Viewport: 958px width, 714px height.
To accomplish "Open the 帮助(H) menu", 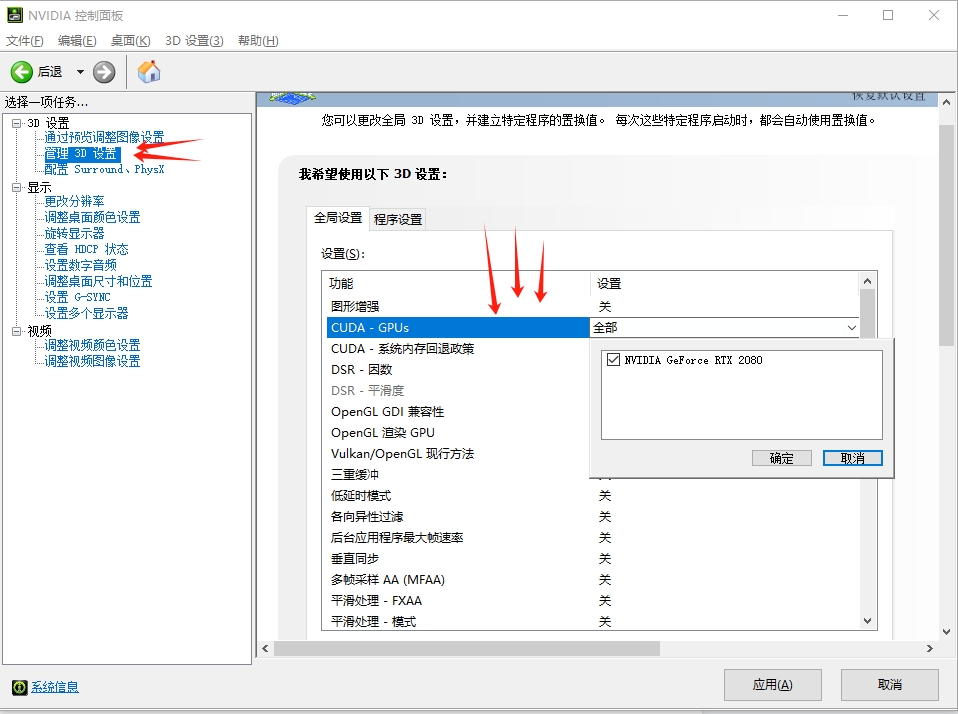I will point(258,40).
